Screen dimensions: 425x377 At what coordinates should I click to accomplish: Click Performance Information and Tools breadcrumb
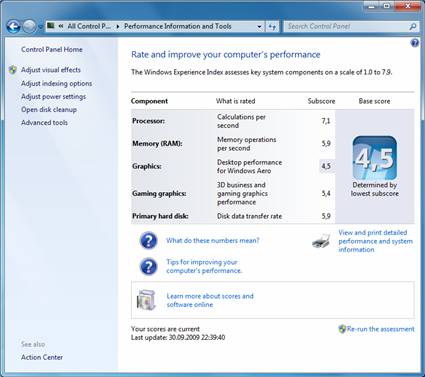178,26
